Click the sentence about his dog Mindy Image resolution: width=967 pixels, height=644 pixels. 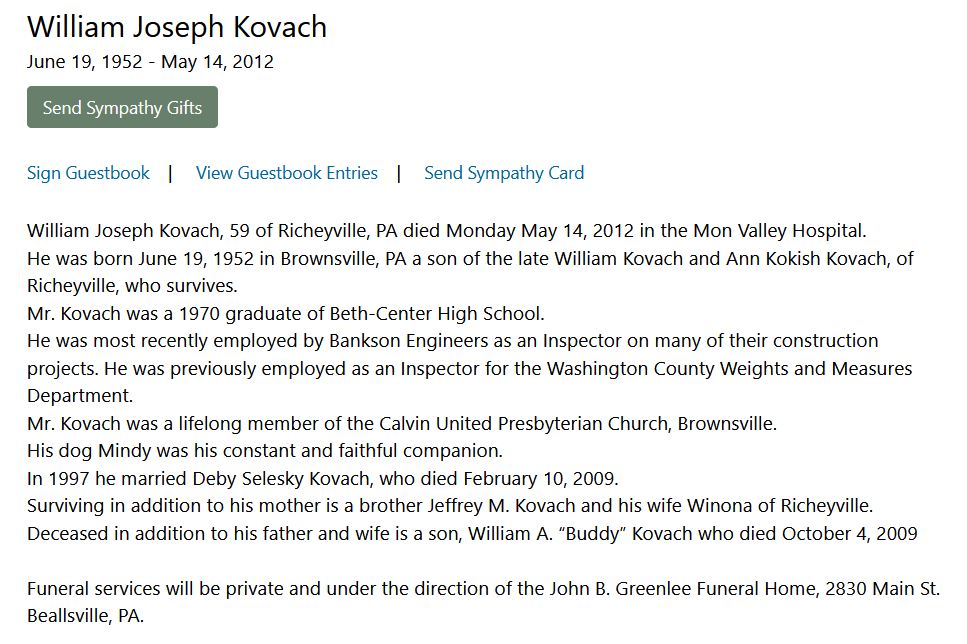coord(264,451)
